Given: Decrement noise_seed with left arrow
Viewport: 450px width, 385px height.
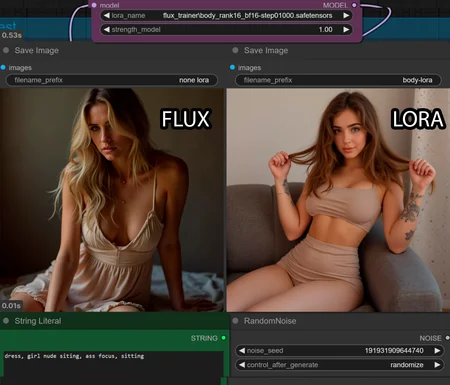Looking at the screenshot, I should pos(242,351).
